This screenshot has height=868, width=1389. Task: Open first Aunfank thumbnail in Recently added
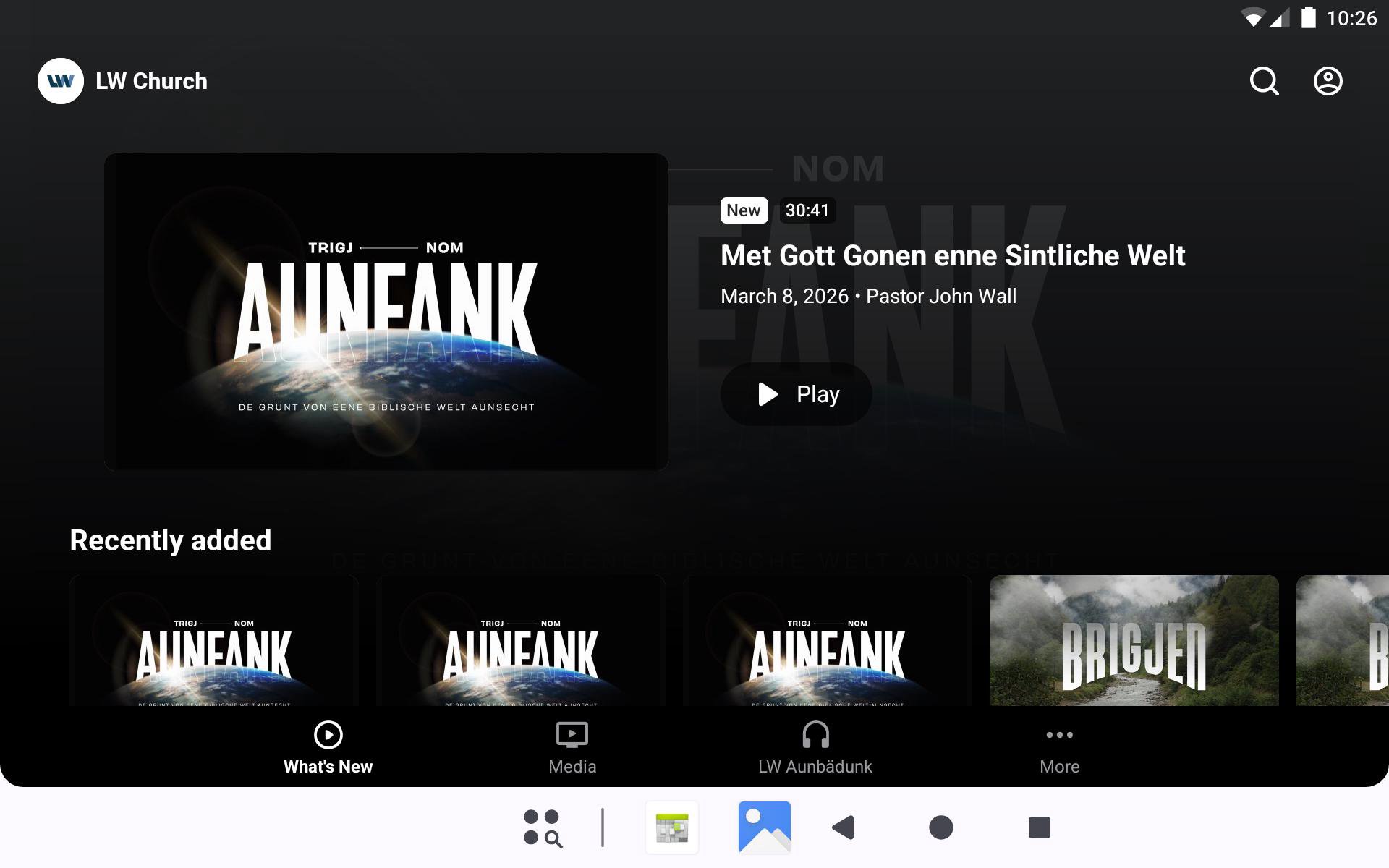click(x=214, y=640)
